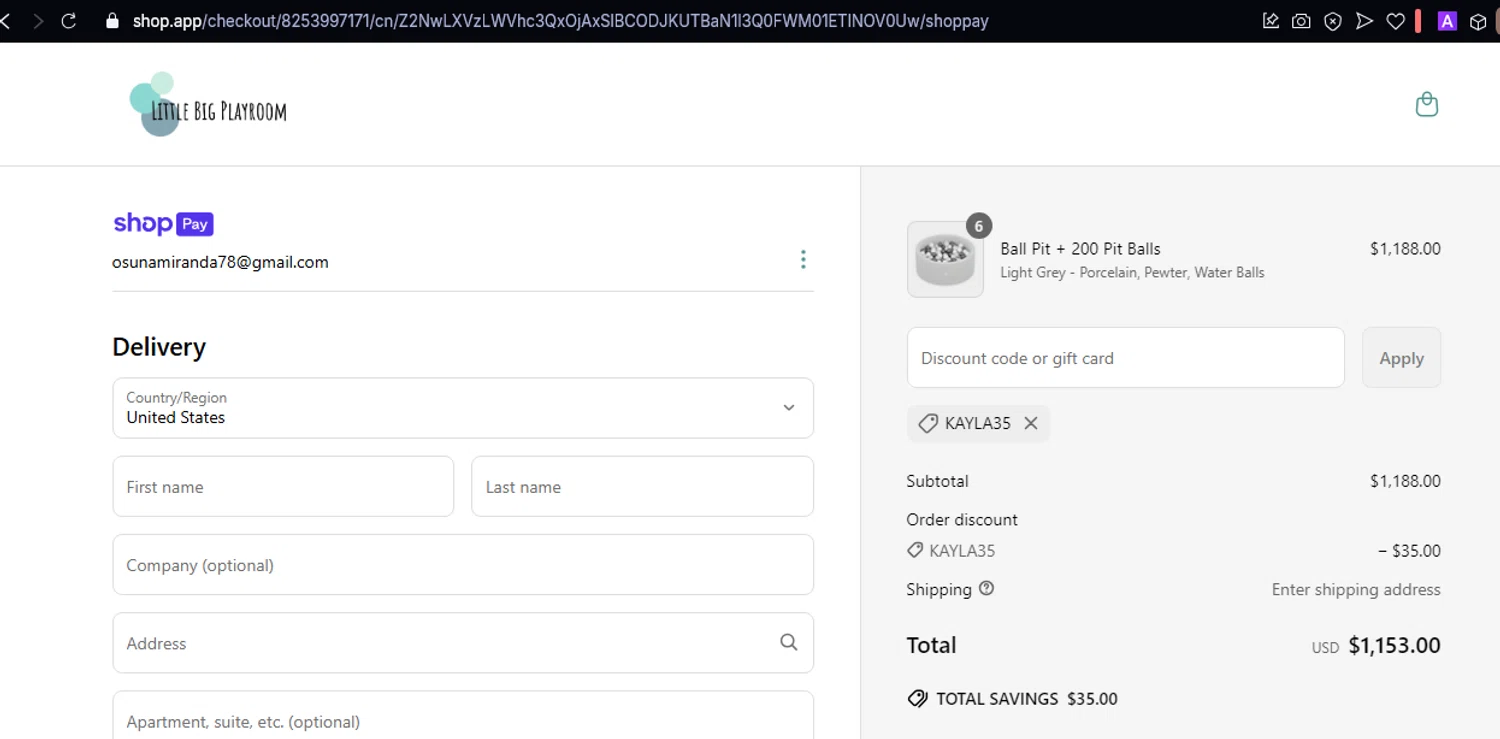Click the Subtotal label

pos(937,481)
